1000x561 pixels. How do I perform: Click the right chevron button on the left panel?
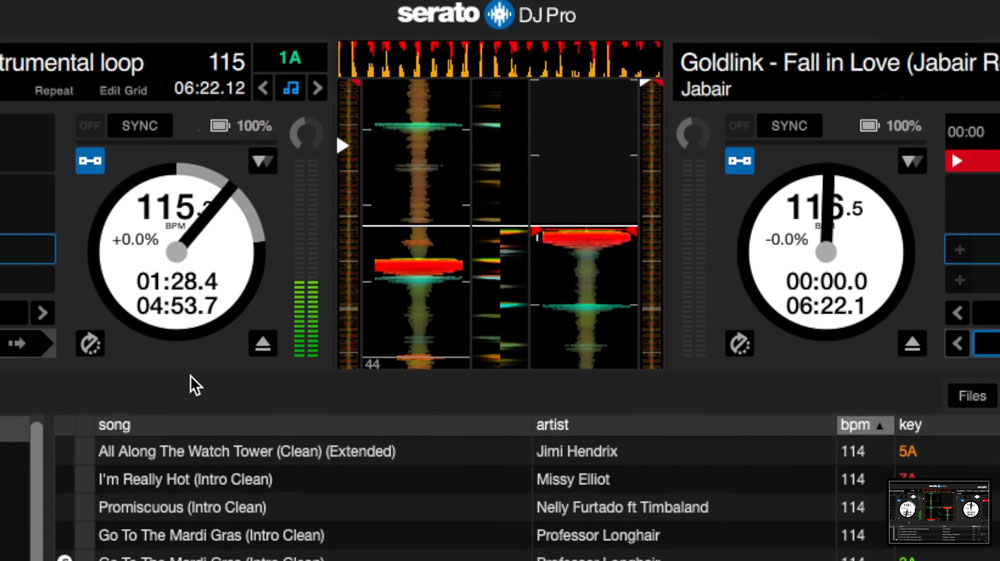pyautogui.click(x=43, y=312)
